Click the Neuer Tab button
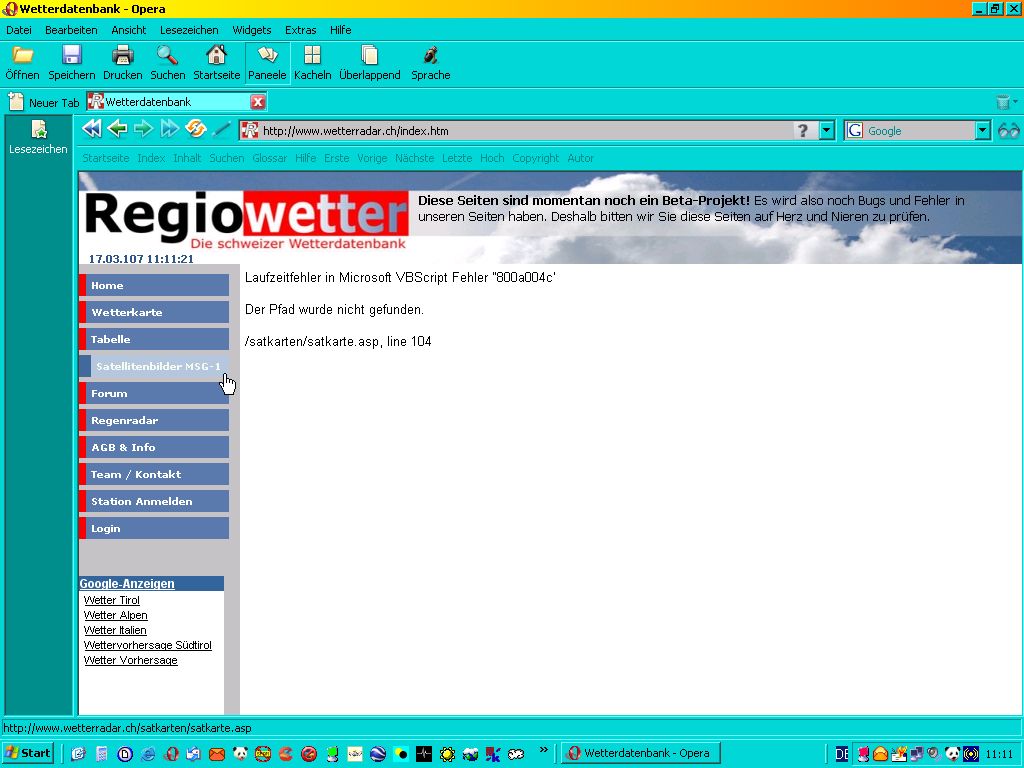Viewport: 1024px width, 768px height. coord(44,103)
